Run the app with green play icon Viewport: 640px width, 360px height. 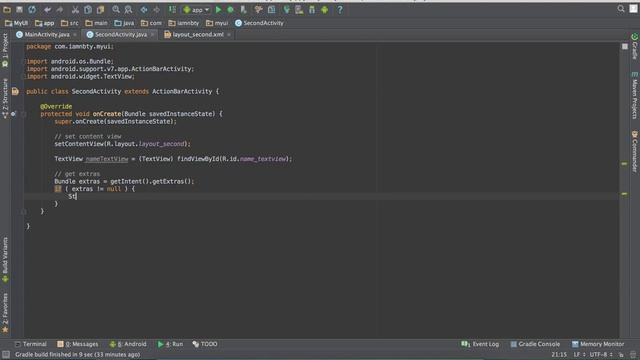[x=218, y=9]
